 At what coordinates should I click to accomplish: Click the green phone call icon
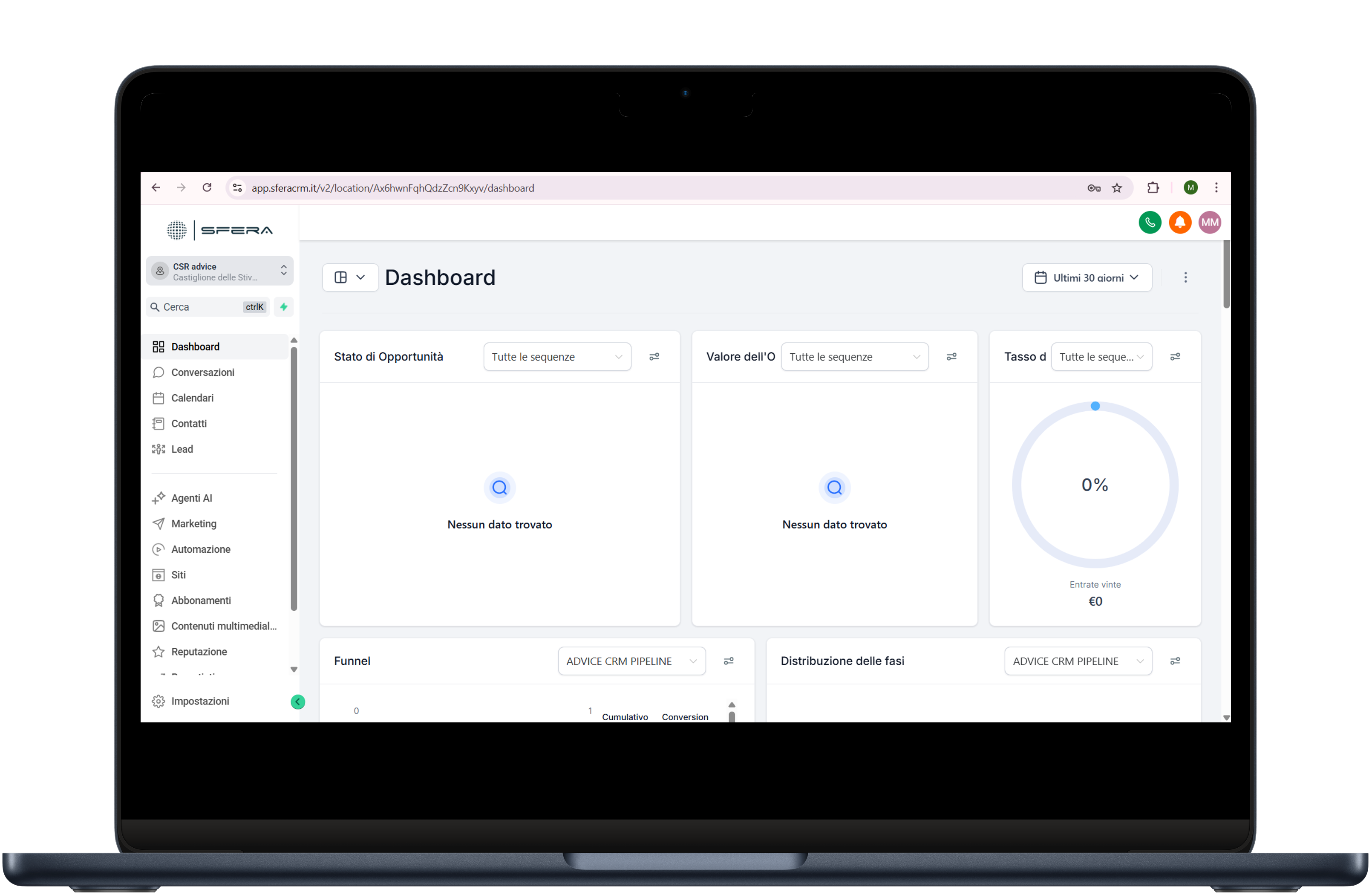tap(1150, 222)
